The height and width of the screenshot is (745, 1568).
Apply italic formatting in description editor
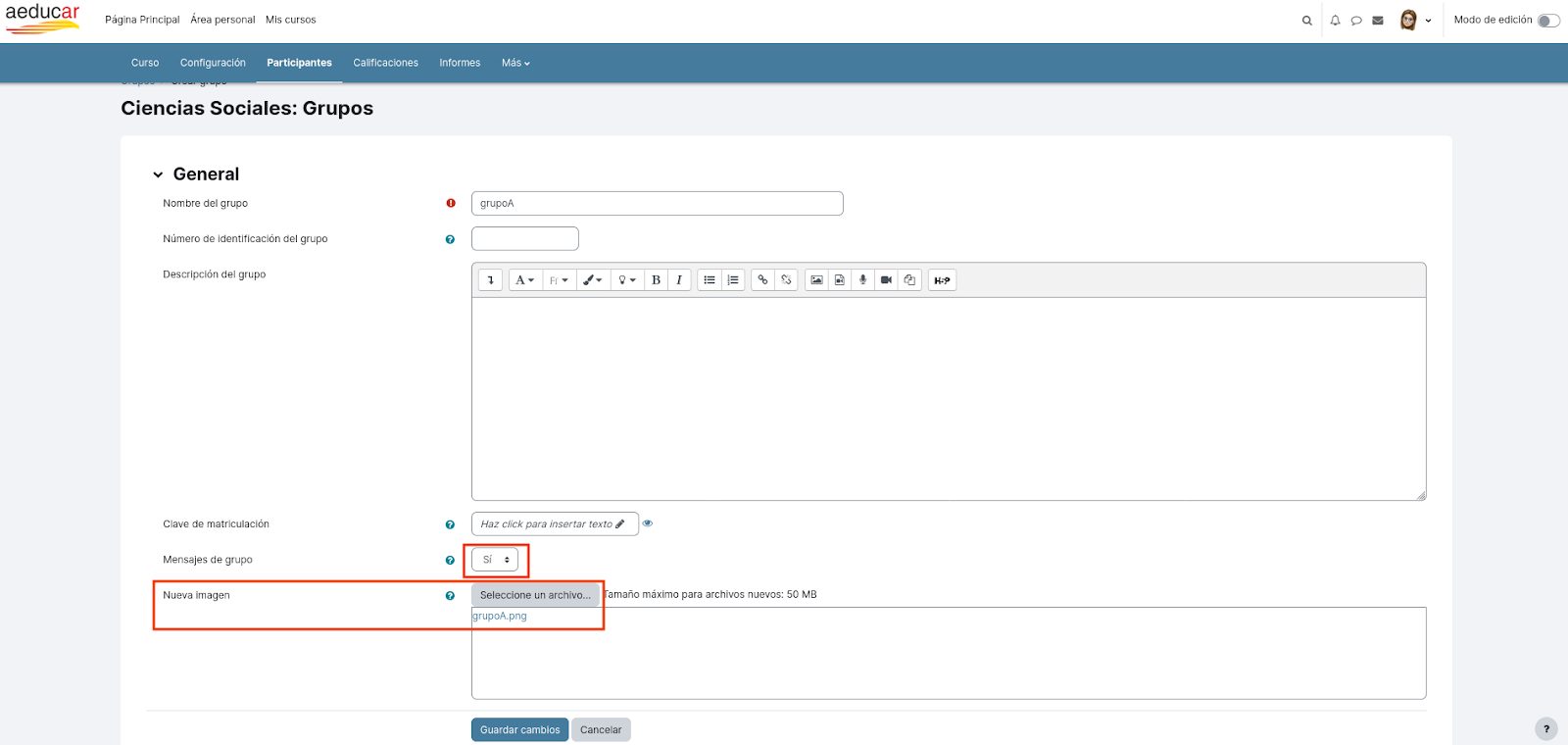coord(679,280)
